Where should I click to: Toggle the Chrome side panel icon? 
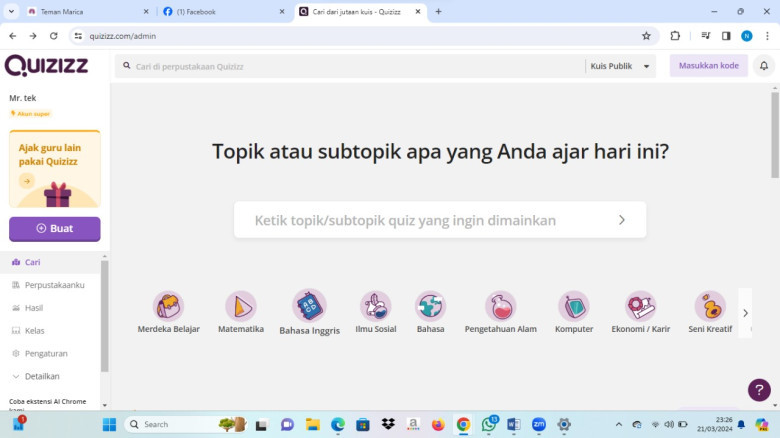[x=726, y=36]
